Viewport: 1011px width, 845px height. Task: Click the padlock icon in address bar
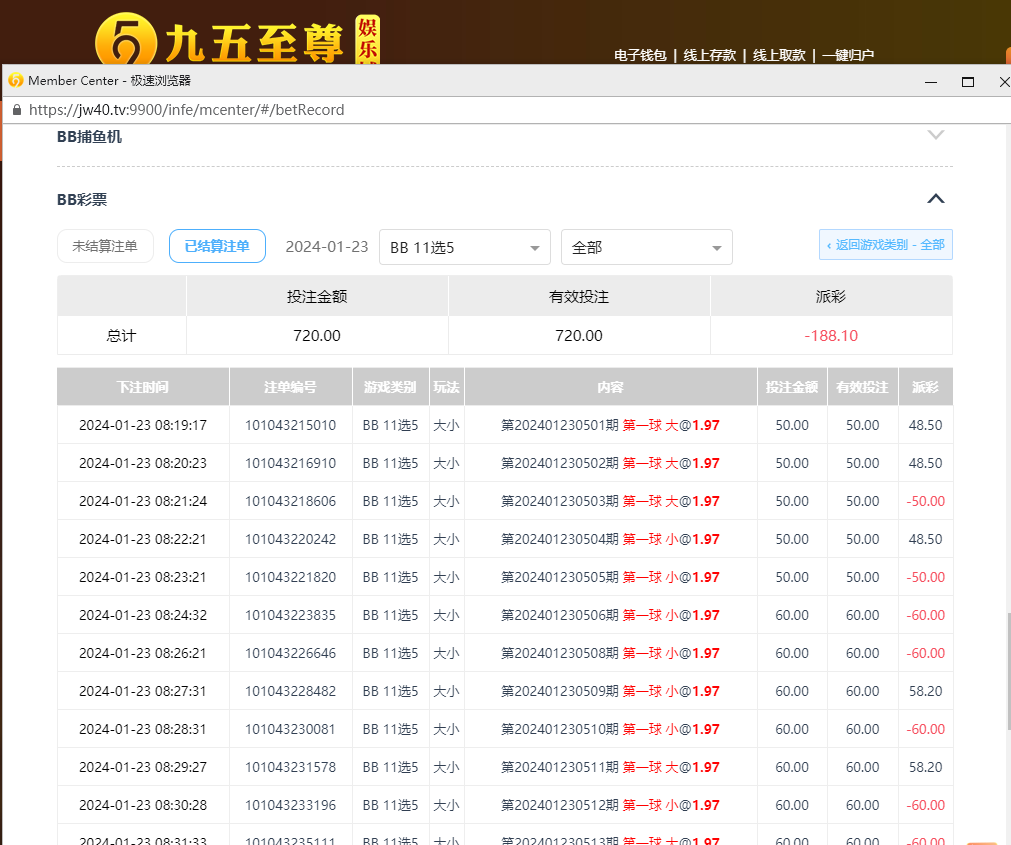[x=16, y=110]
